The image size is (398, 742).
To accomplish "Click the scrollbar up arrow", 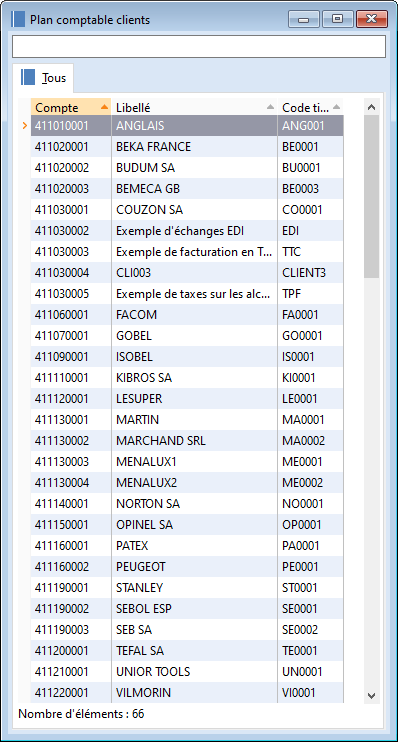I will [371, 107].
